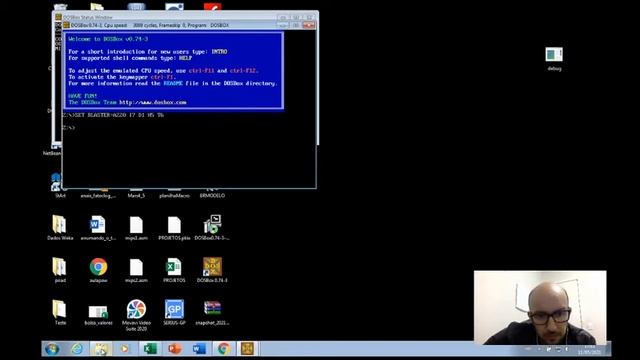Open the snapshot archive icon
Viewport: 640px width, 360px height.
[212, 309]
